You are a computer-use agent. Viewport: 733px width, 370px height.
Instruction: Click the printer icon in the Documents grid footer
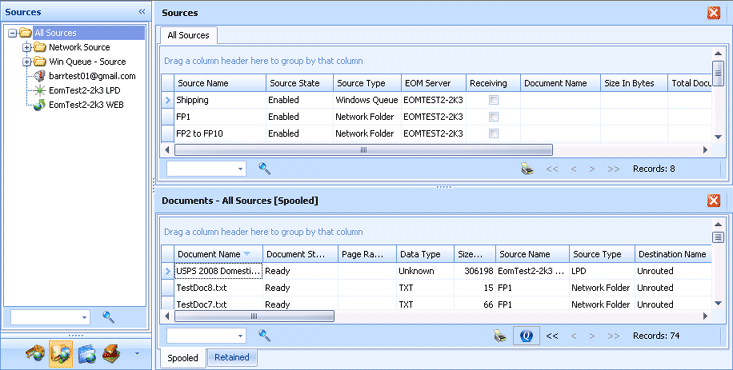tap(500, 336)
